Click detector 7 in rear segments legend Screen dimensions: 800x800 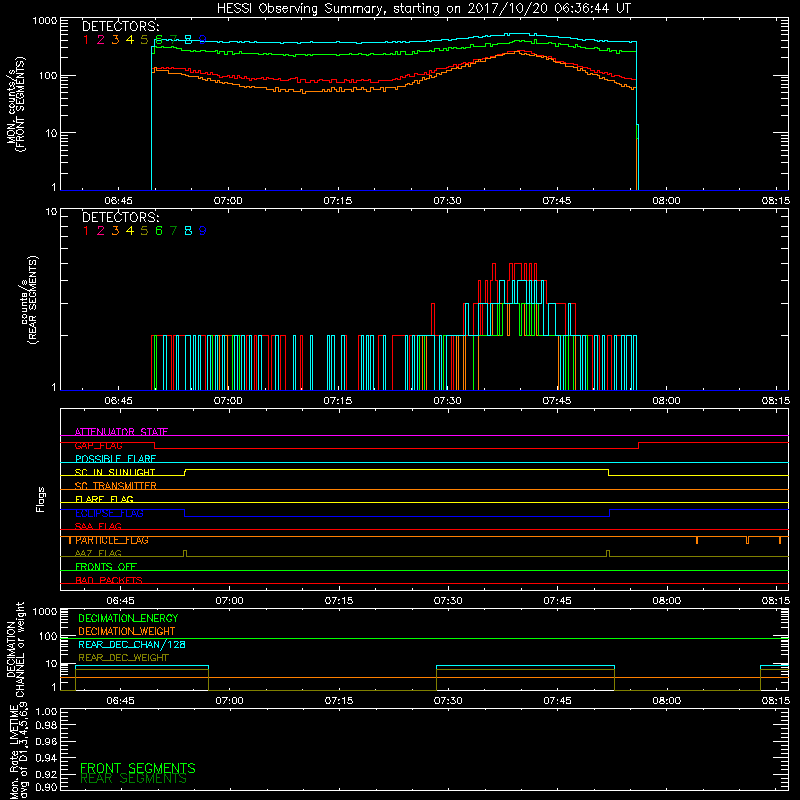[173, 231]
